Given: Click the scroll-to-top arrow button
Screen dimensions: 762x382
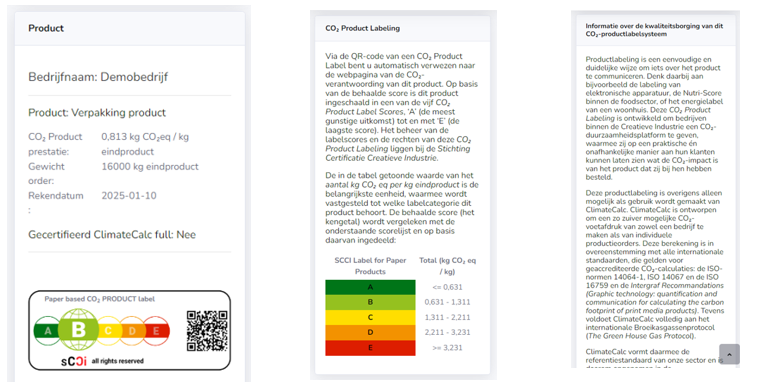Looking at the screenshot, I should tap(729, 354).
